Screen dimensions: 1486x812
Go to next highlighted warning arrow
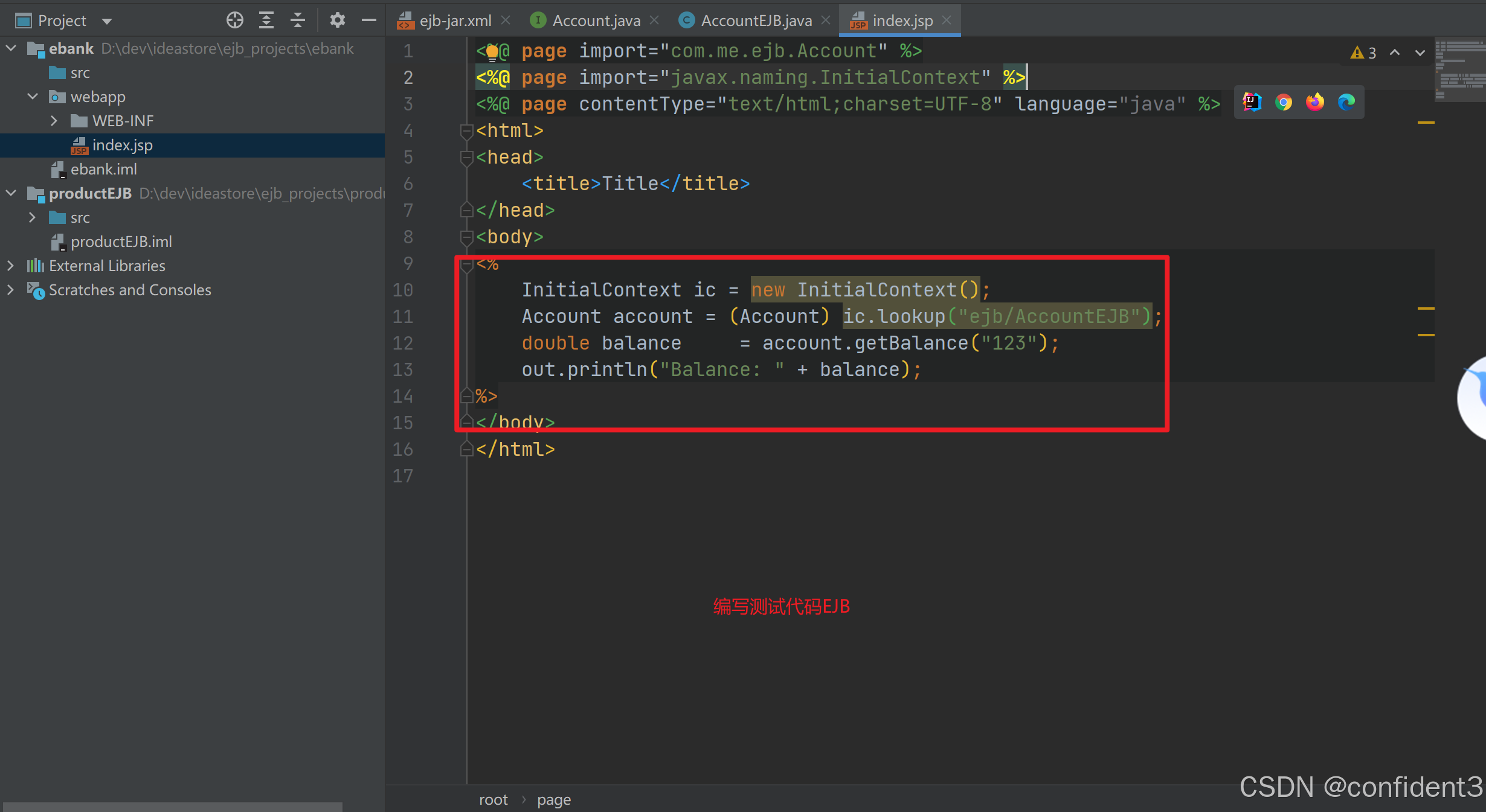tap(1420, 53)
